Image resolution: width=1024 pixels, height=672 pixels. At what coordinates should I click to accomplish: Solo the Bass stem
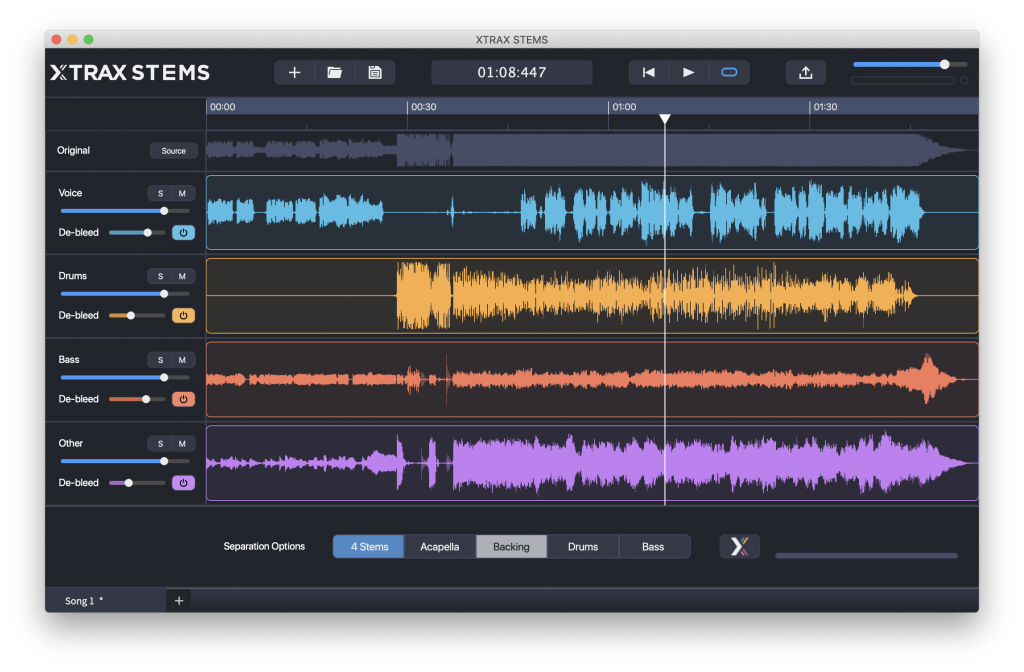(x=160, y=360)
